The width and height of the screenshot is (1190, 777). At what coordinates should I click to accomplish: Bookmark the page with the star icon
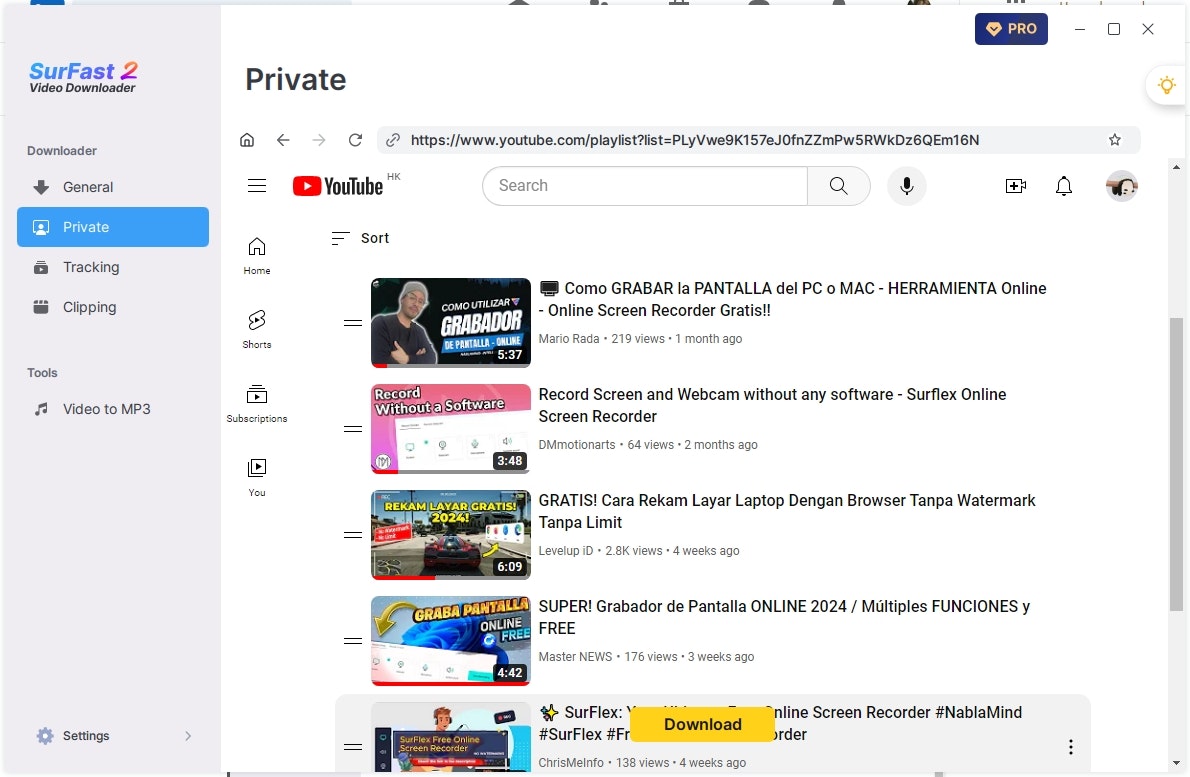pos(1114,140)
